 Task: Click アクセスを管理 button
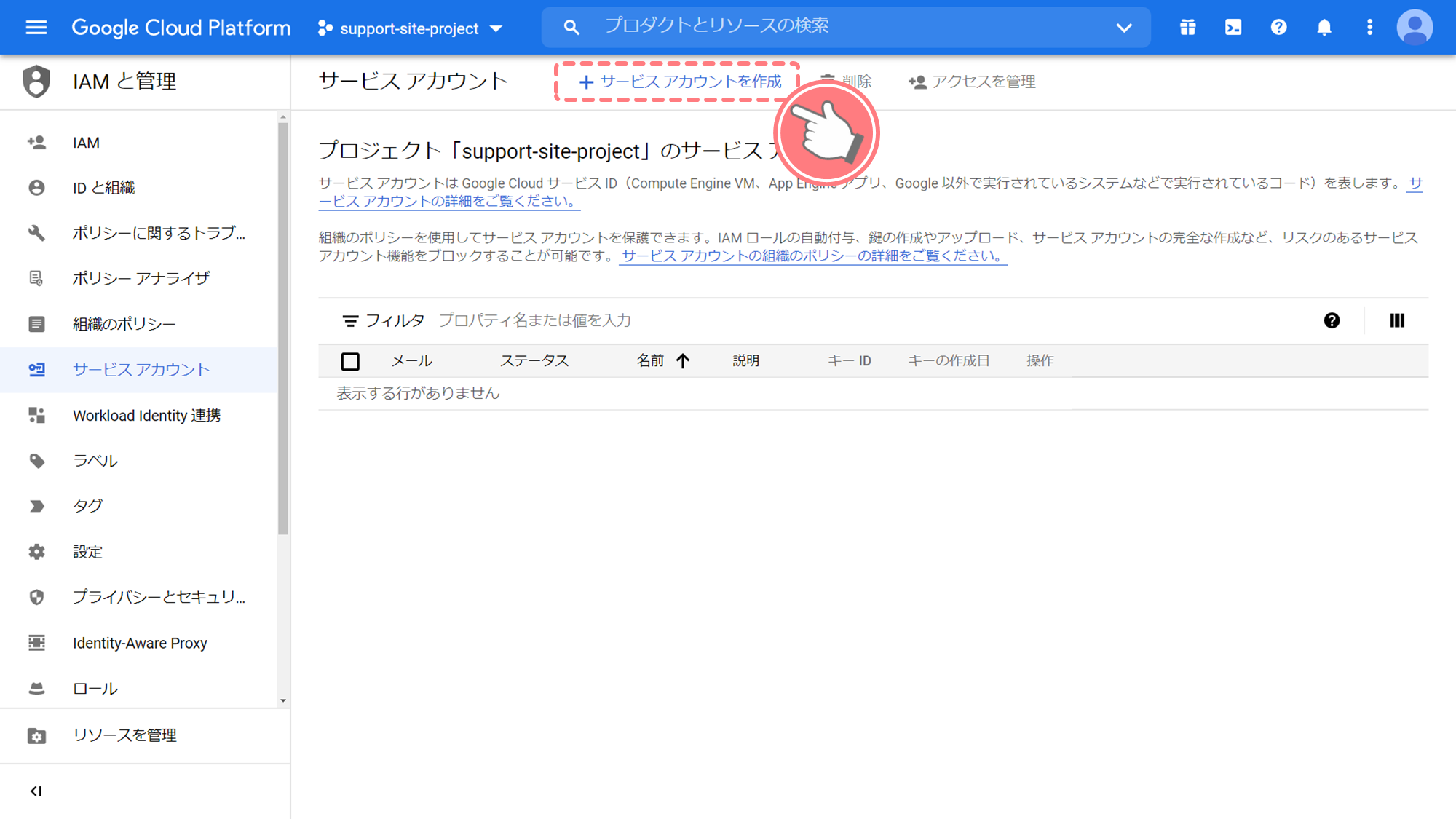pos(972,82)
